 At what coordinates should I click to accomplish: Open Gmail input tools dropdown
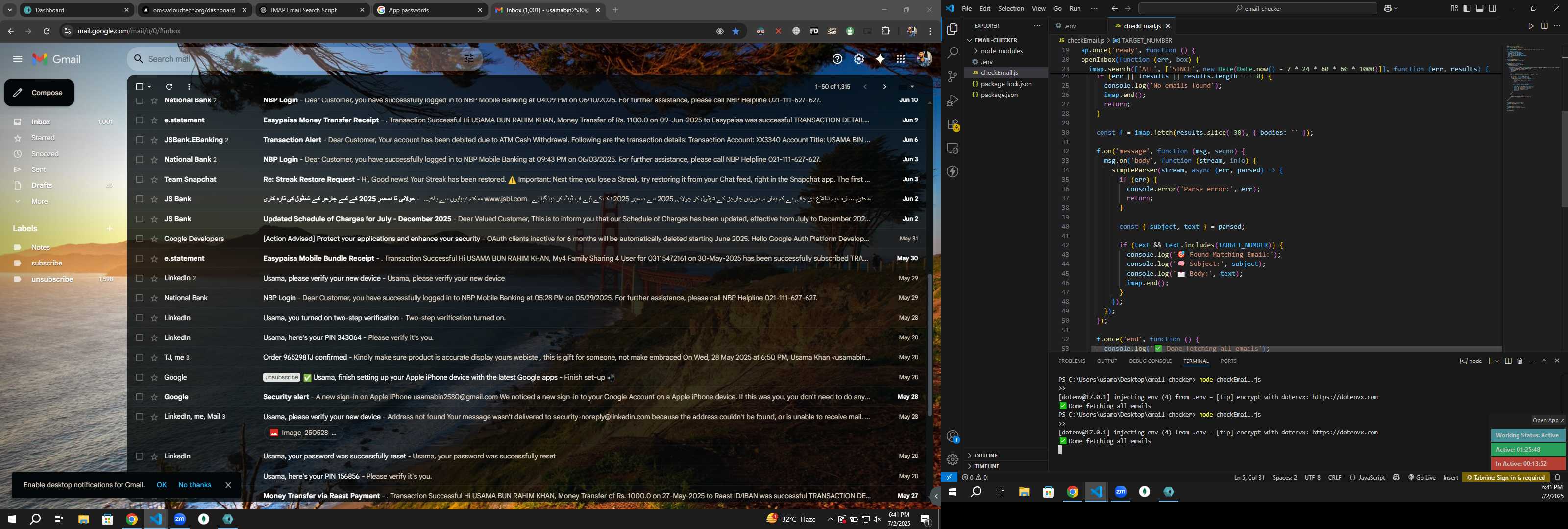912,87
